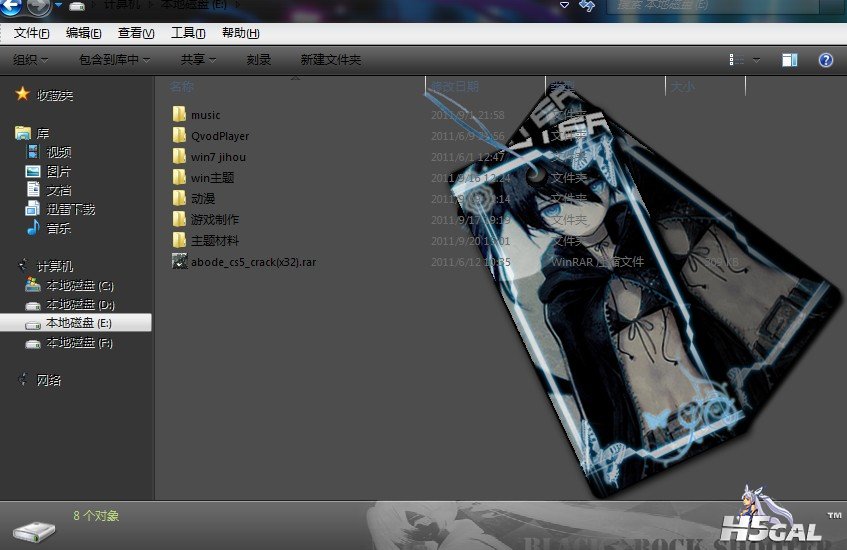Select 本地磁盘 (D:) drive
Image resolution: width=847 pixels, height=550 pixels.
(x=80, y=304)
